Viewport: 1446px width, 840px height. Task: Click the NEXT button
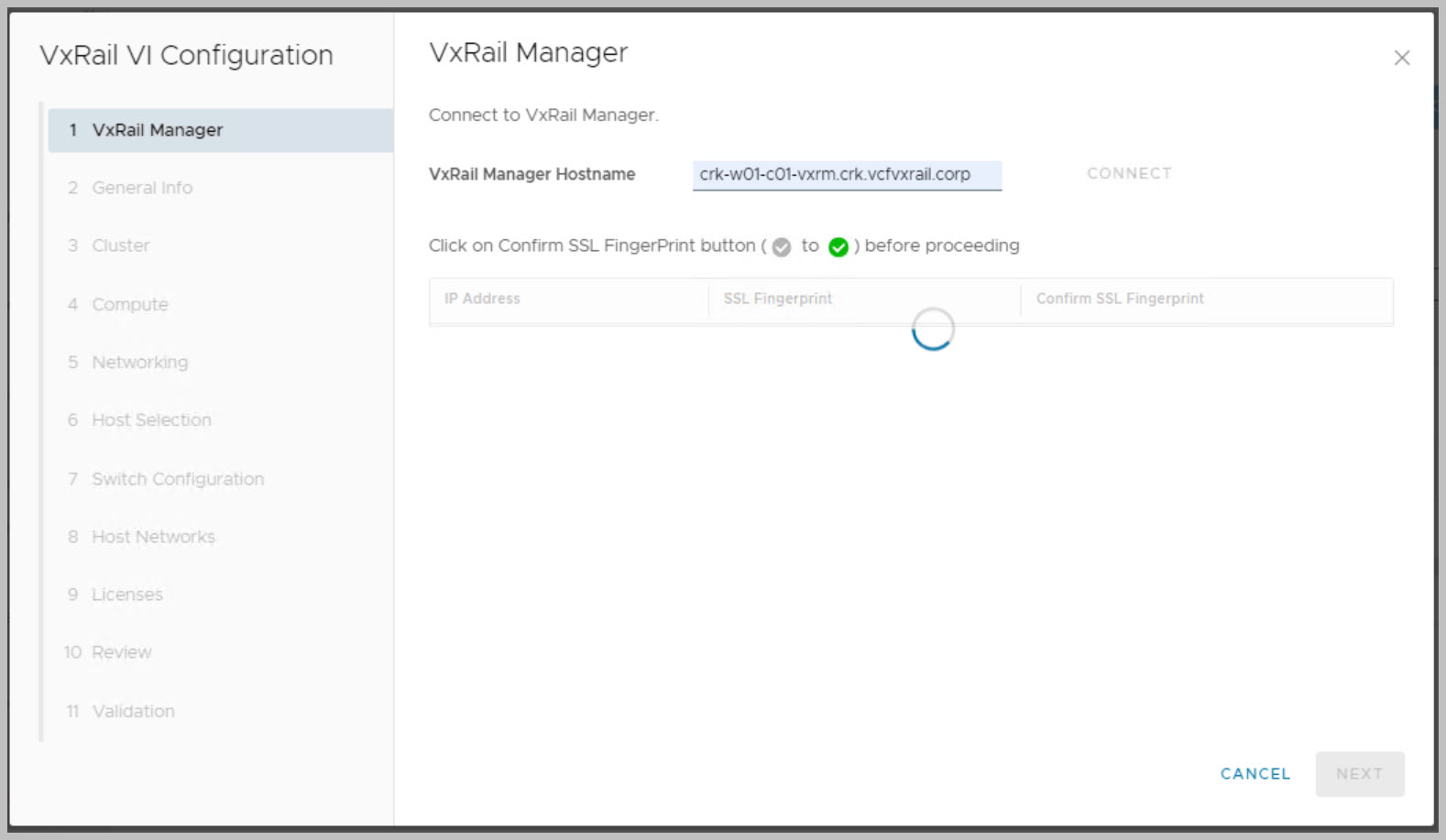[x=1359, y=774]
